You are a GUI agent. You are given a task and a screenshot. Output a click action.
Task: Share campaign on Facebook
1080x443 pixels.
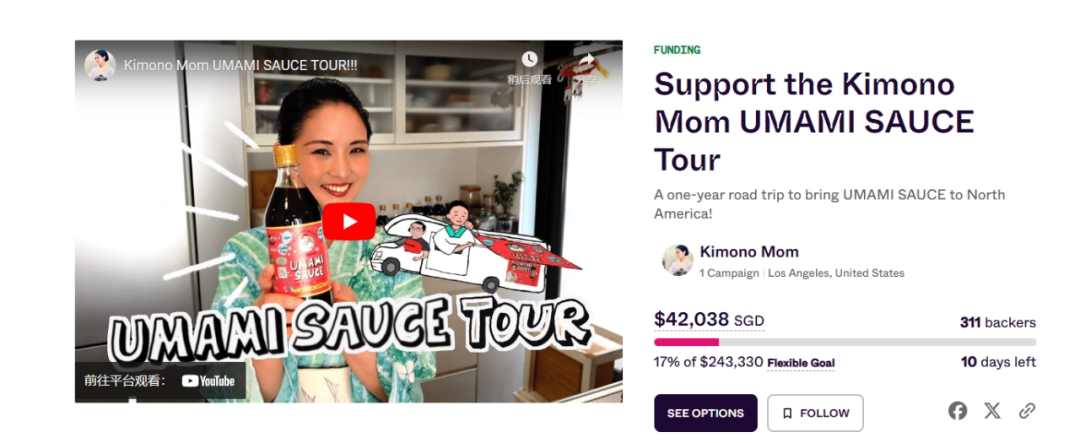pyautogui.click(x=957, y=411)
